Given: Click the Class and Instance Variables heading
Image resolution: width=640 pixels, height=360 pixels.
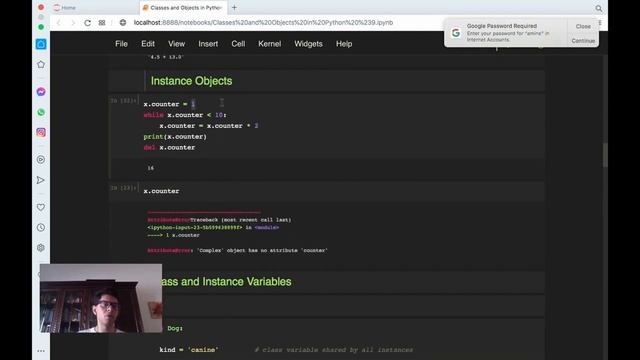Looking at the screenshot, I should pyautogui.click(x=227, y=282).
